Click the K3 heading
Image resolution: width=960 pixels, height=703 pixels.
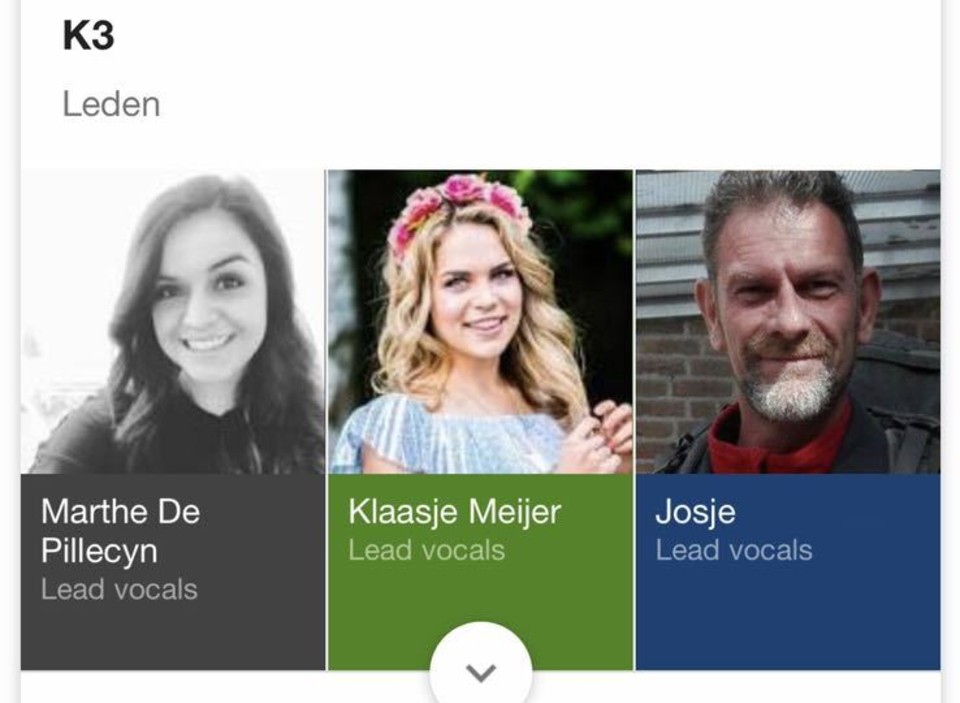tap(89, 36)
